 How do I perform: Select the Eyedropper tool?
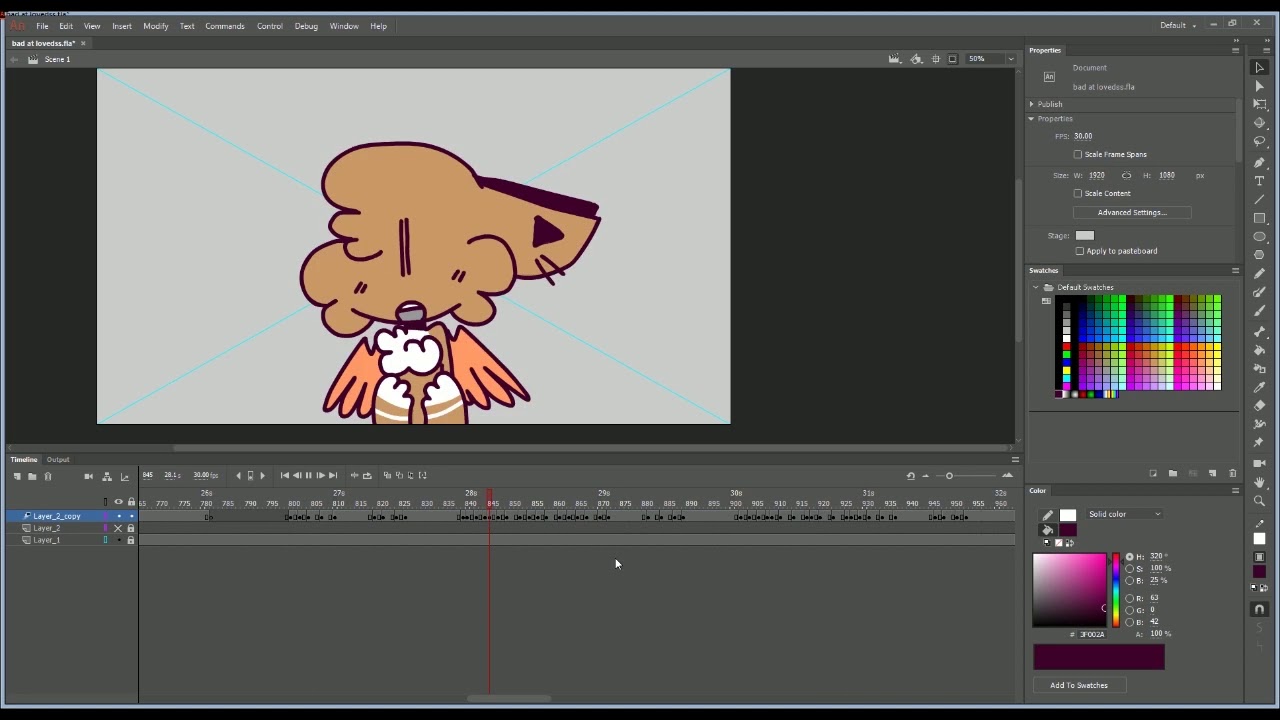coord(1260,386)
